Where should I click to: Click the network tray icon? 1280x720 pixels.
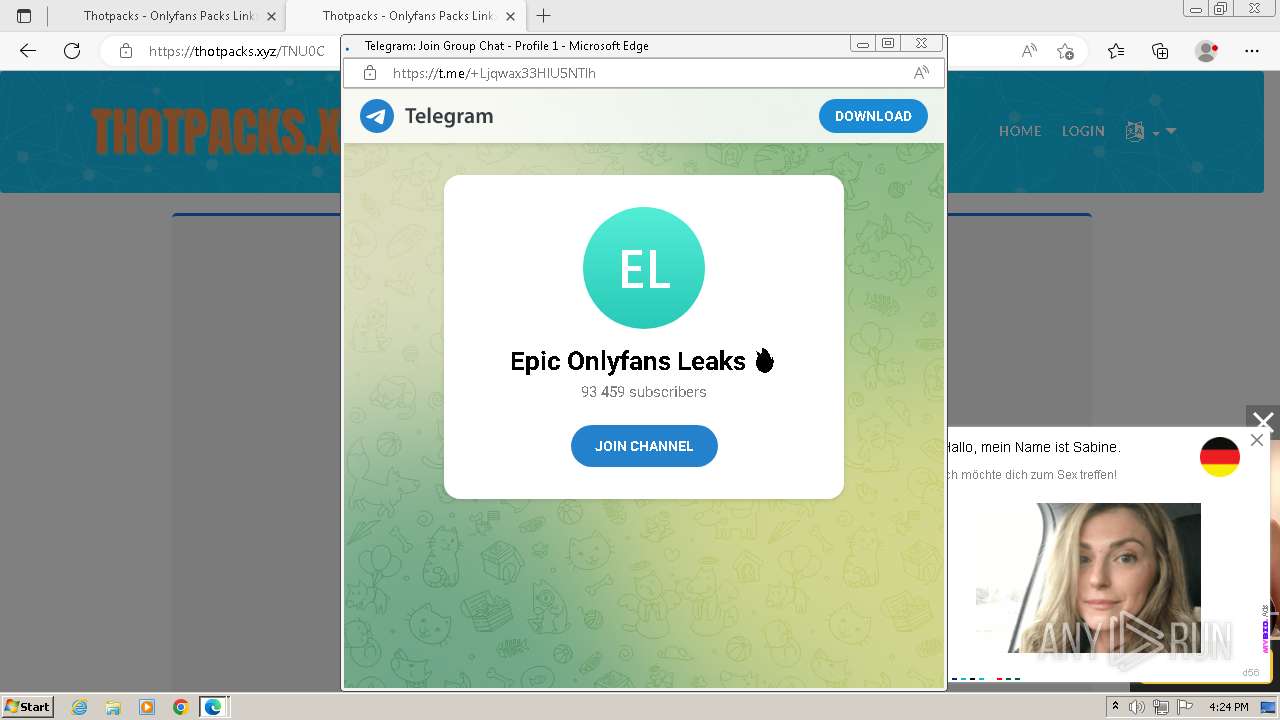[1161, 707]
